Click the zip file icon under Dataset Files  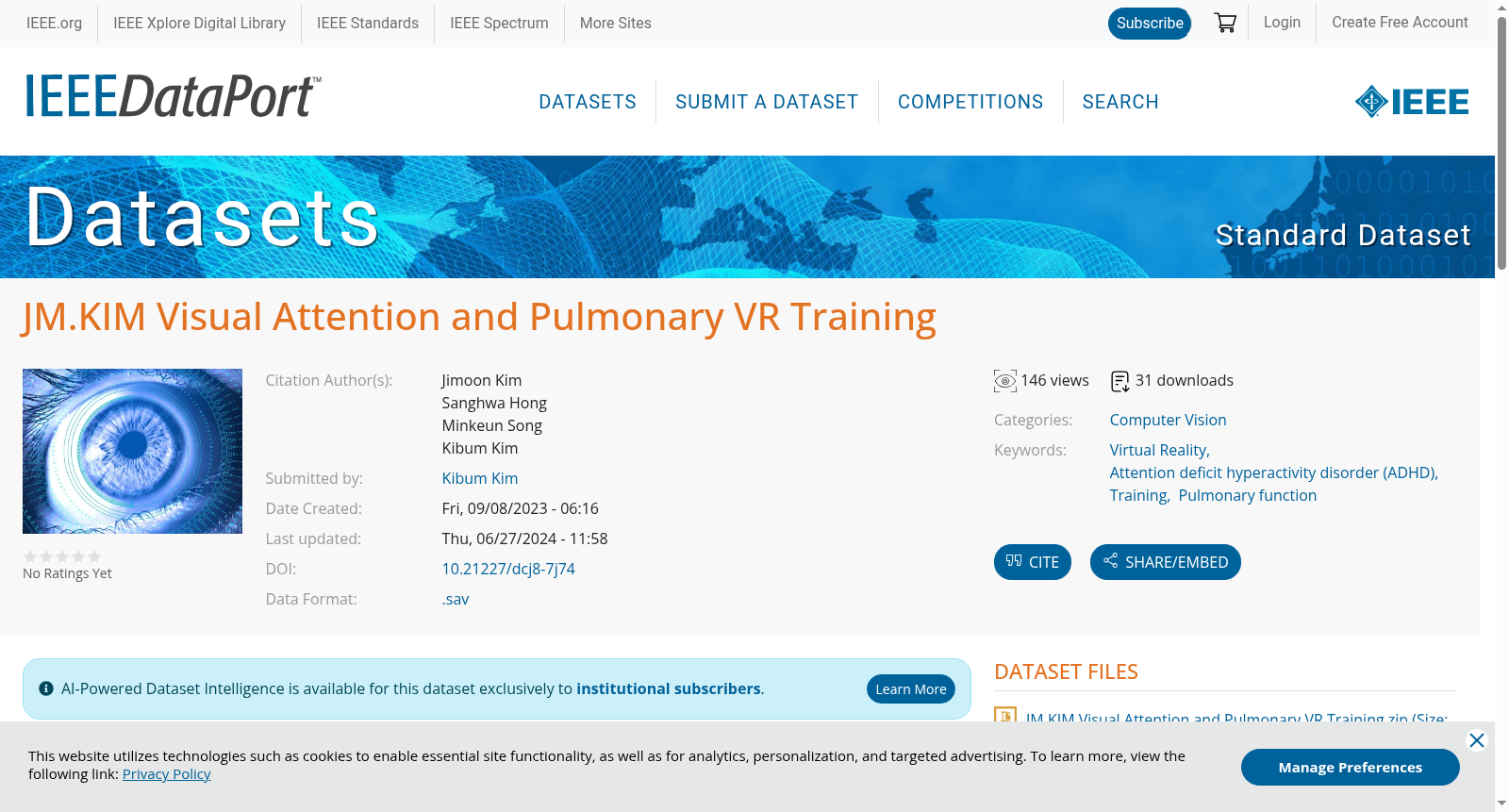1005,716
